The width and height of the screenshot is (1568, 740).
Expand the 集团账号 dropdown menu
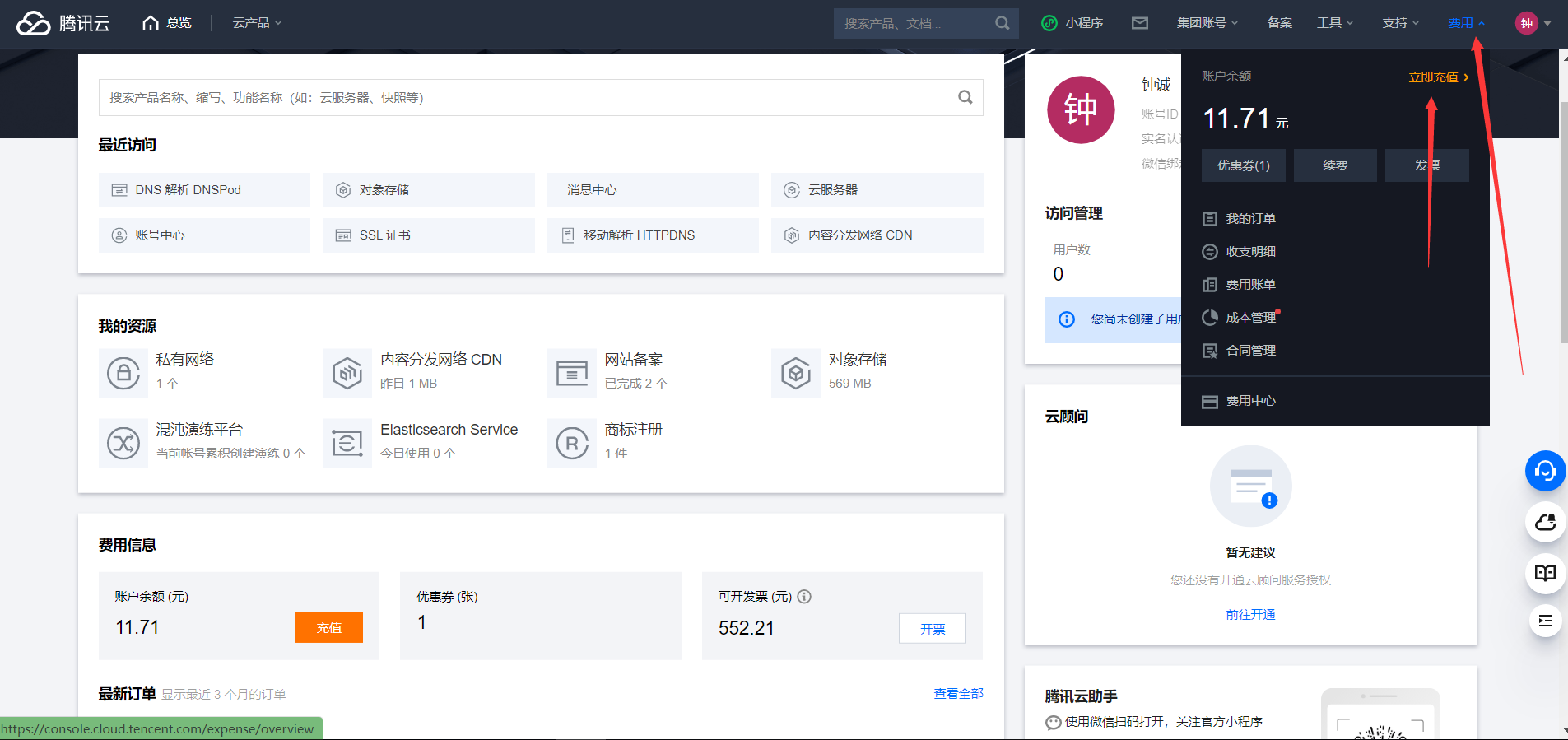coord(1207,23)
